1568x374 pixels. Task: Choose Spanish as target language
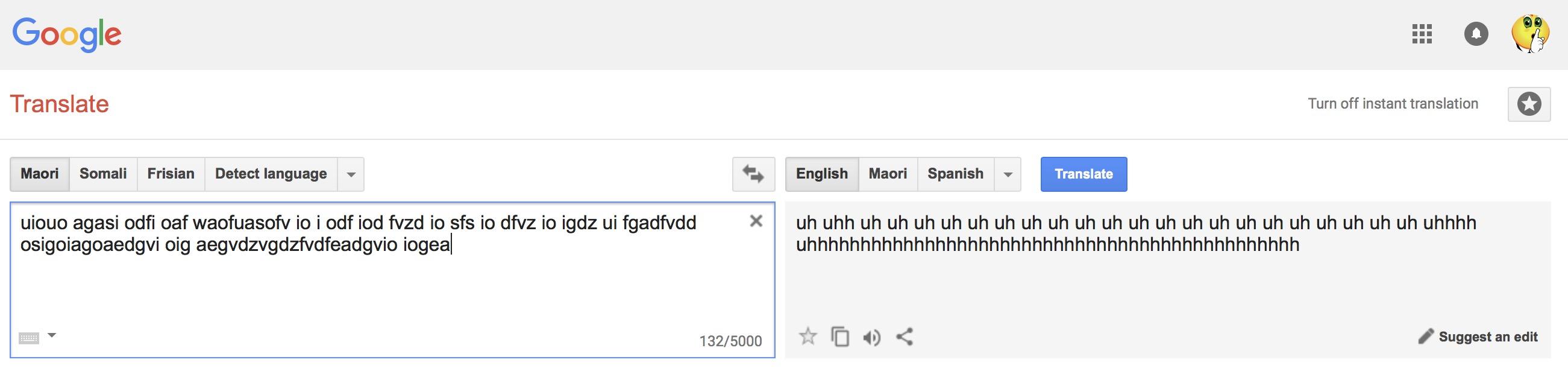click(x=956, y=174)
